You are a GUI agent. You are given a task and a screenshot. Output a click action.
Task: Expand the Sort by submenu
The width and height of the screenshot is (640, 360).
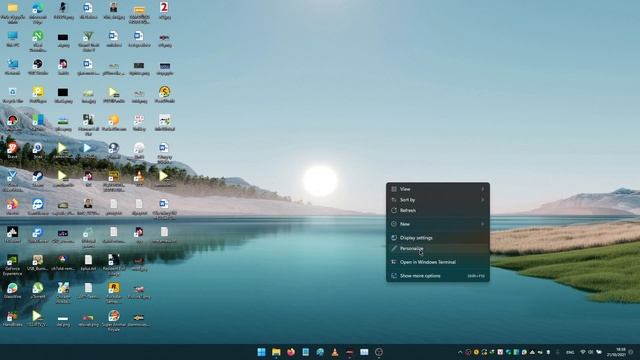coord(438,200)
